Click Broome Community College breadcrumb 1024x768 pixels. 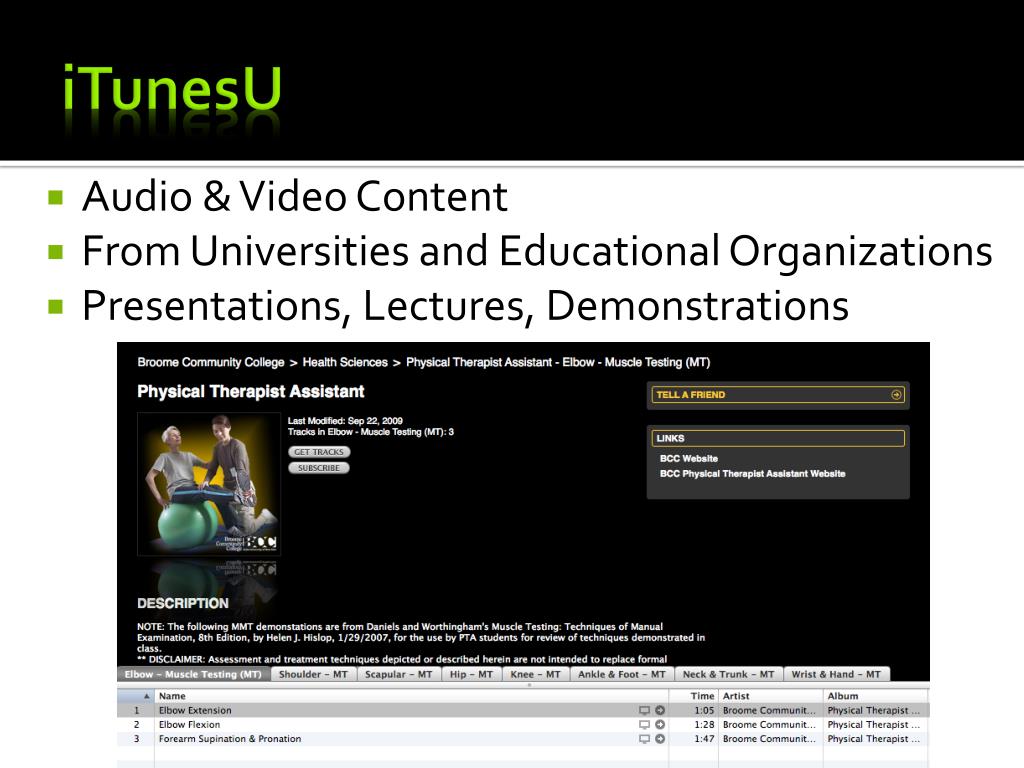pyautogui.click(x=211, y=362)
